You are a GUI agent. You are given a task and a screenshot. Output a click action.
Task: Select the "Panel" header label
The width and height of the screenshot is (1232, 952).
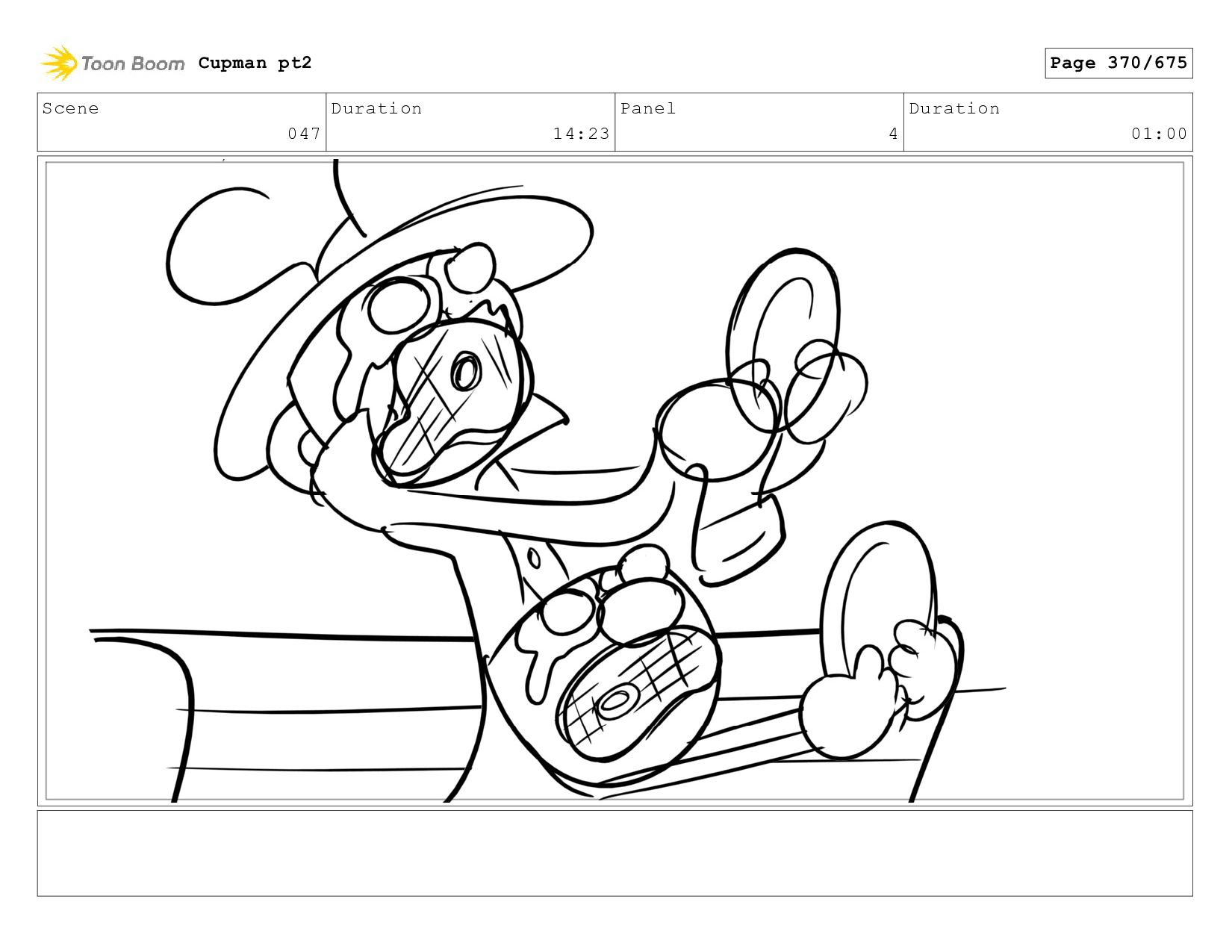tap(648, 109)
